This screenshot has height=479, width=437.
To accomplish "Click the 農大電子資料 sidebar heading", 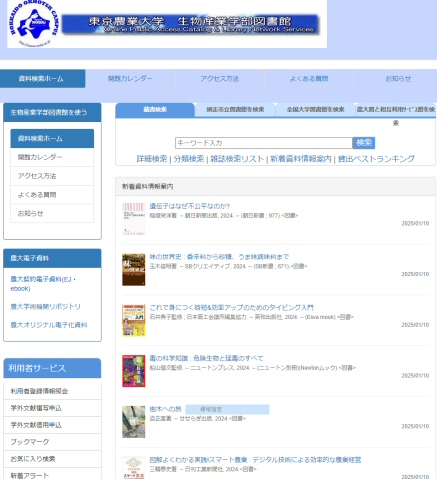I will coord(52,258).
